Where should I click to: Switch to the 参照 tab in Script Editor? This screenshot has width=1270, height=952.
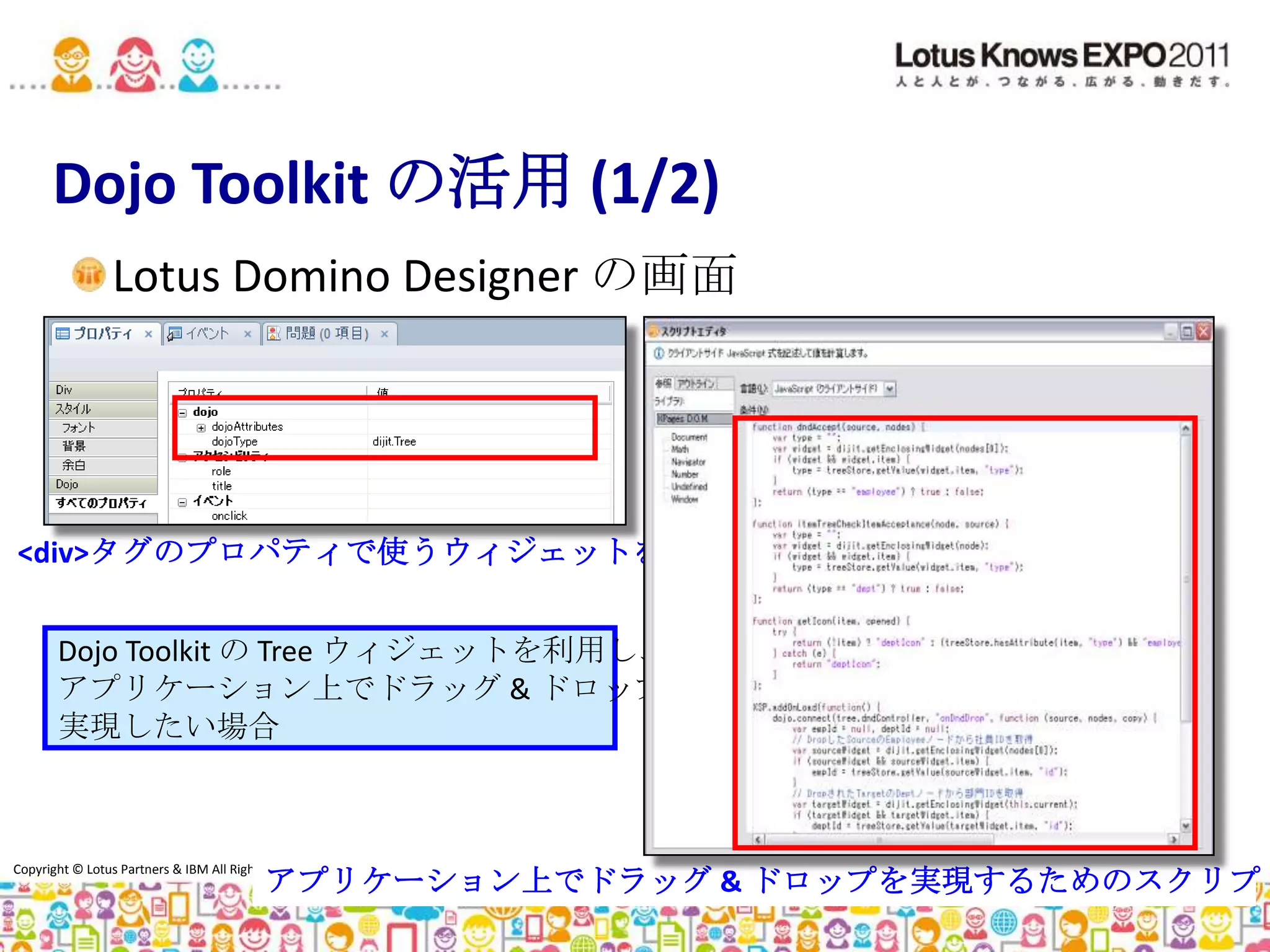663,384
